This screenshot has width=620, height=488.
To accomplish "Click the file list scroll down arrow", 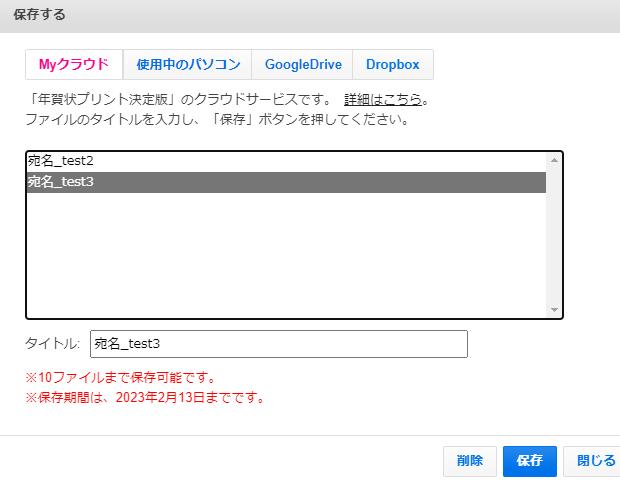I will 555,310.
